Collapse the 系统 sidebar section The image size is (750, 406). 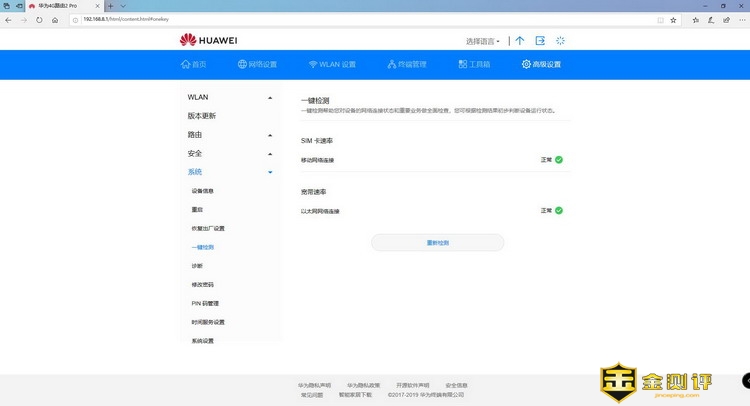coord(229,172)
